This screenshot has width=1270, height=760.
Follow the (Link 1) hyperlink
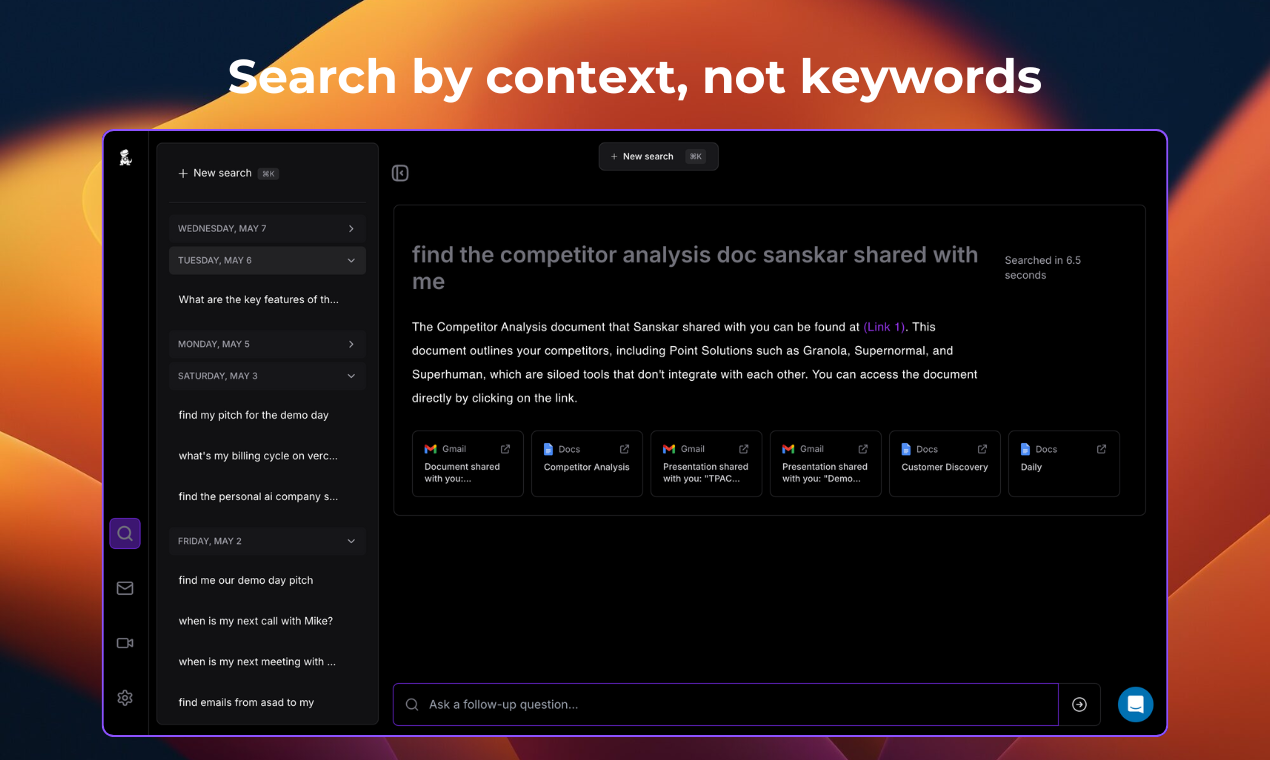coord(884,327)
